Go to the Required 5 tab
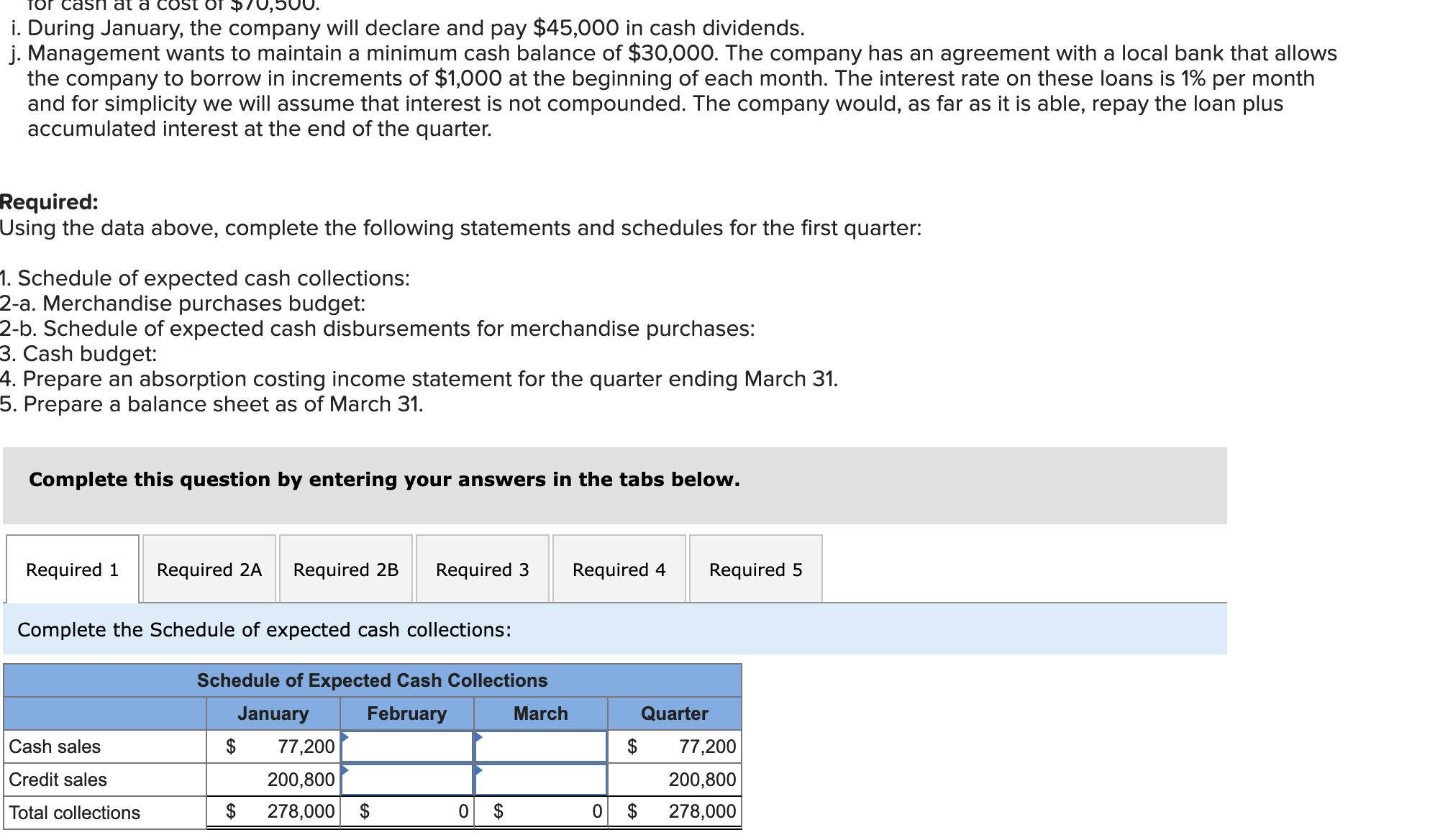Viewport: 1430px width, 840px height. (x=755, y=570)
